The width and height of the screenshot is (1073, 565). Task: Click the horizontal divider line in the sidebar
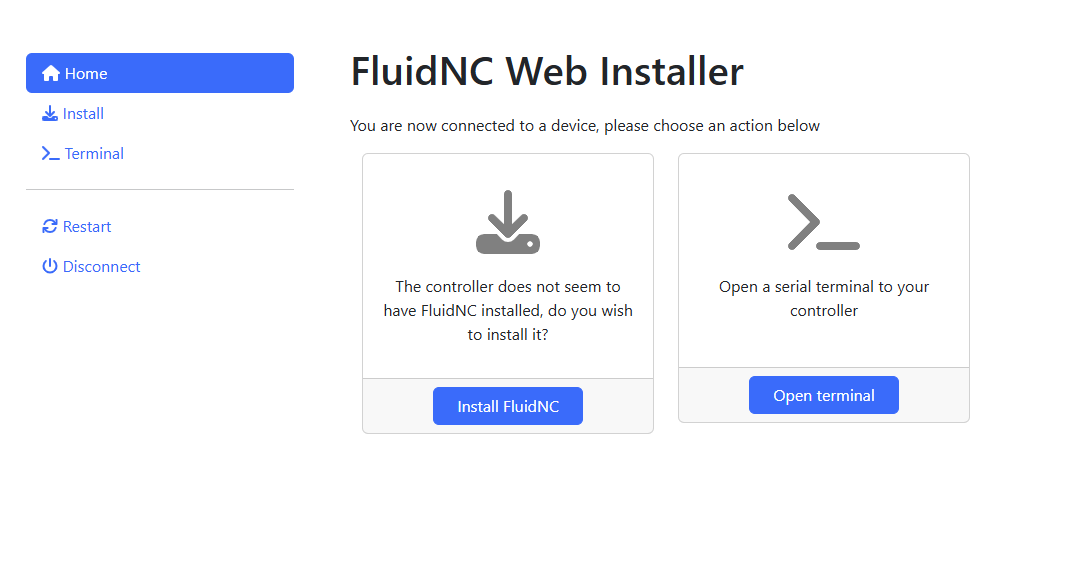point(160,189)
